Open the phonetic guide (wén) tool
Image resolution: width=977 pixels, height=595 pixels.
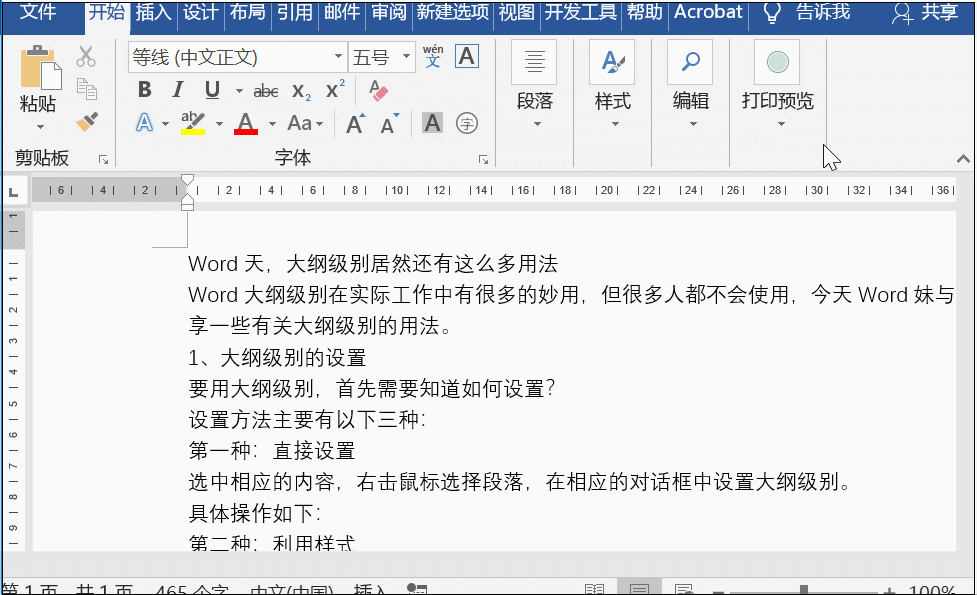pyautogui.click(x=433, y=57)
